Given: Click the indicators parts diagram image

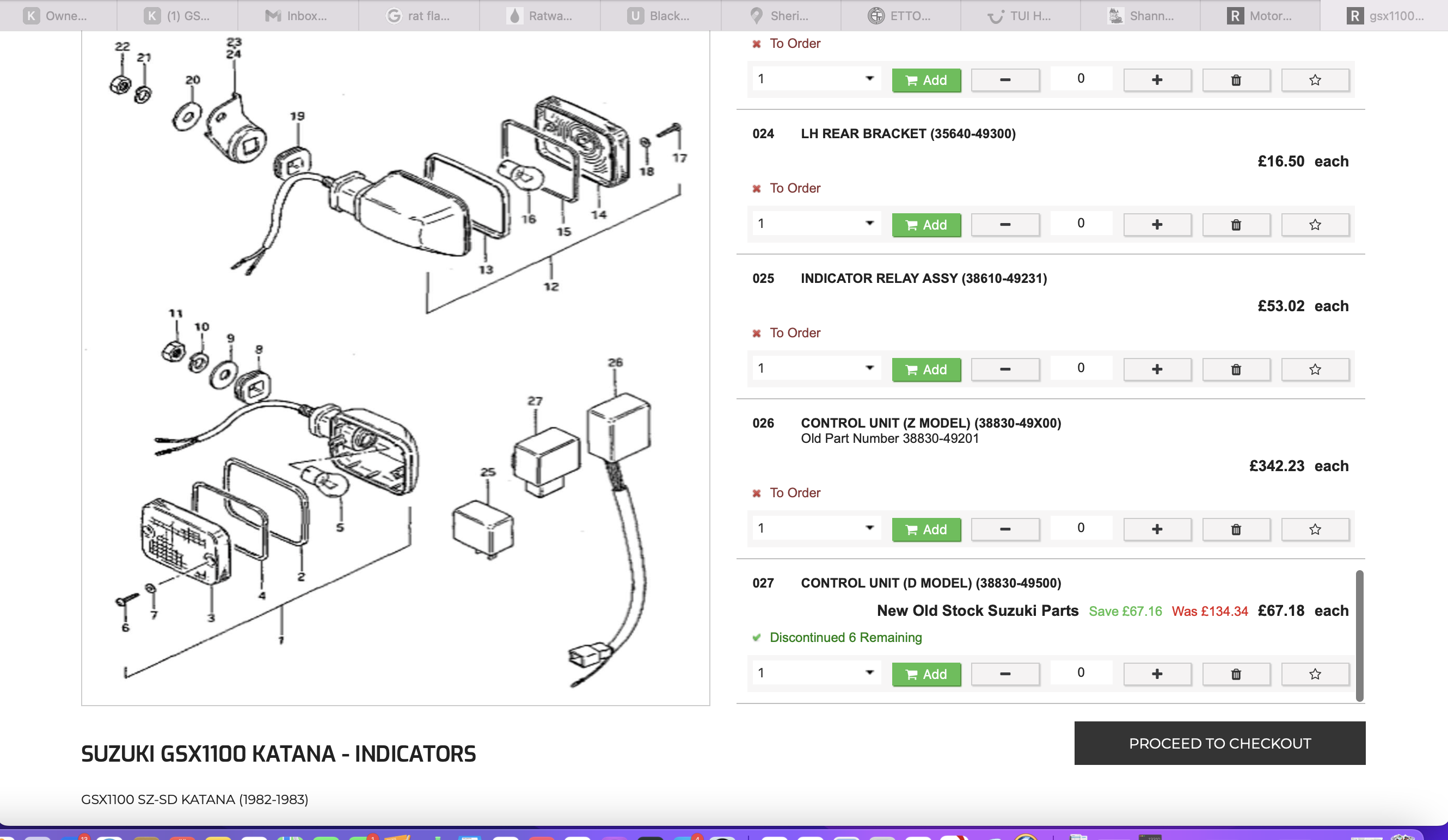Looking at the screenshot, I should [x=395, y=367].
